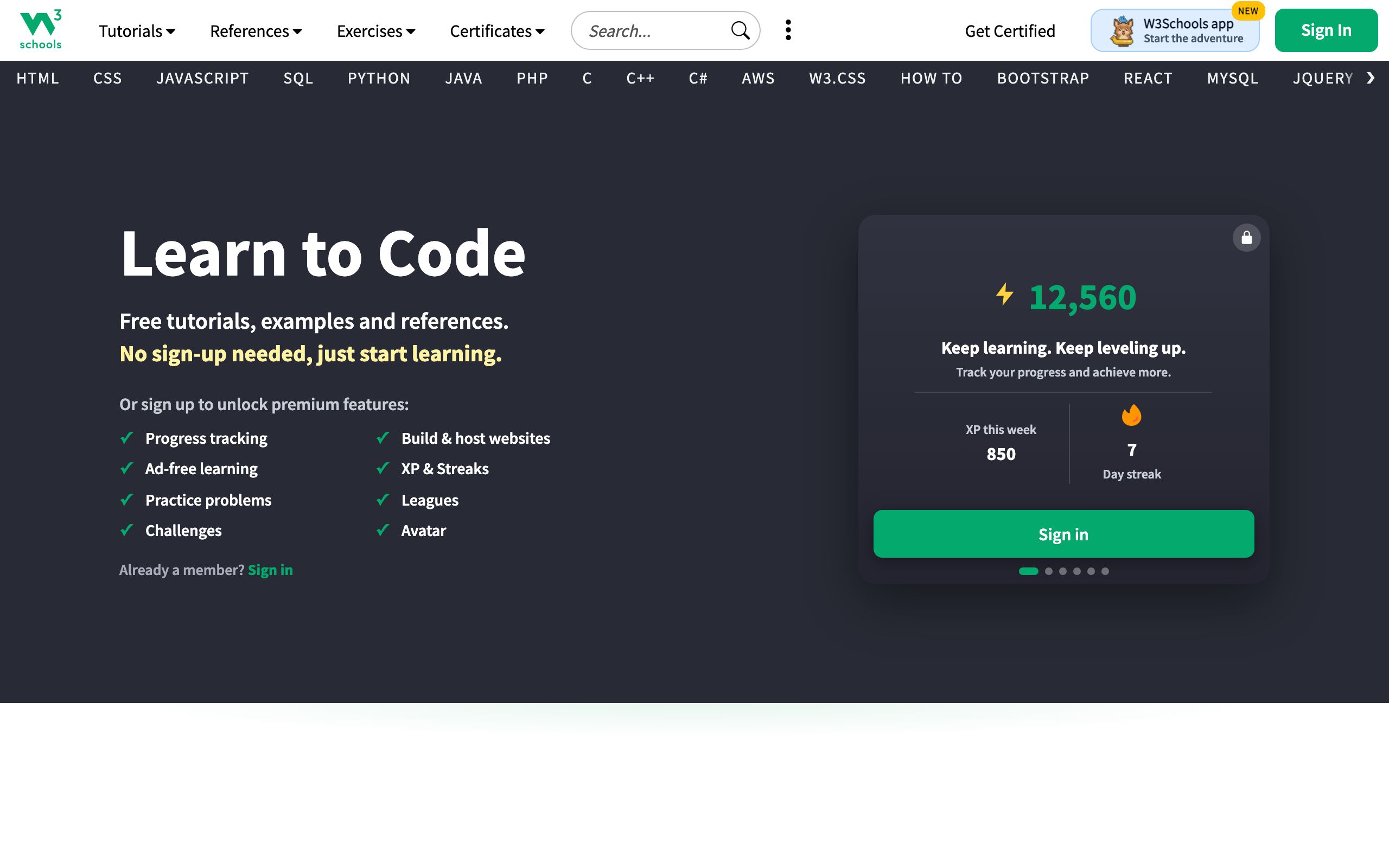Click the checkmark beside Progress tracking
Viewport: 1389px width, 868px height.
tap(127, 438)
